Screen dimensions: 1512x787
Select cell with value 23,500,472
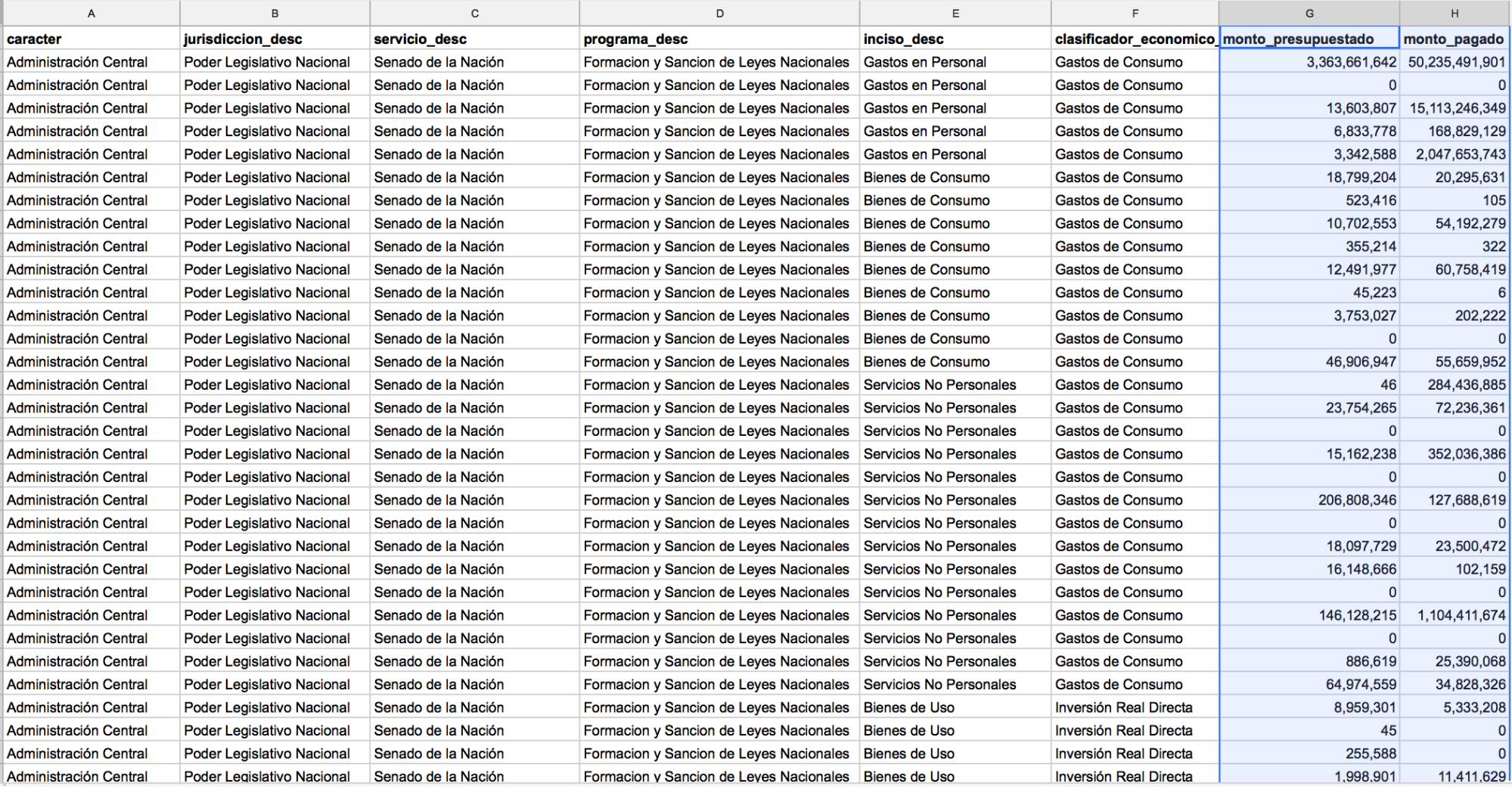(1455, 546)
